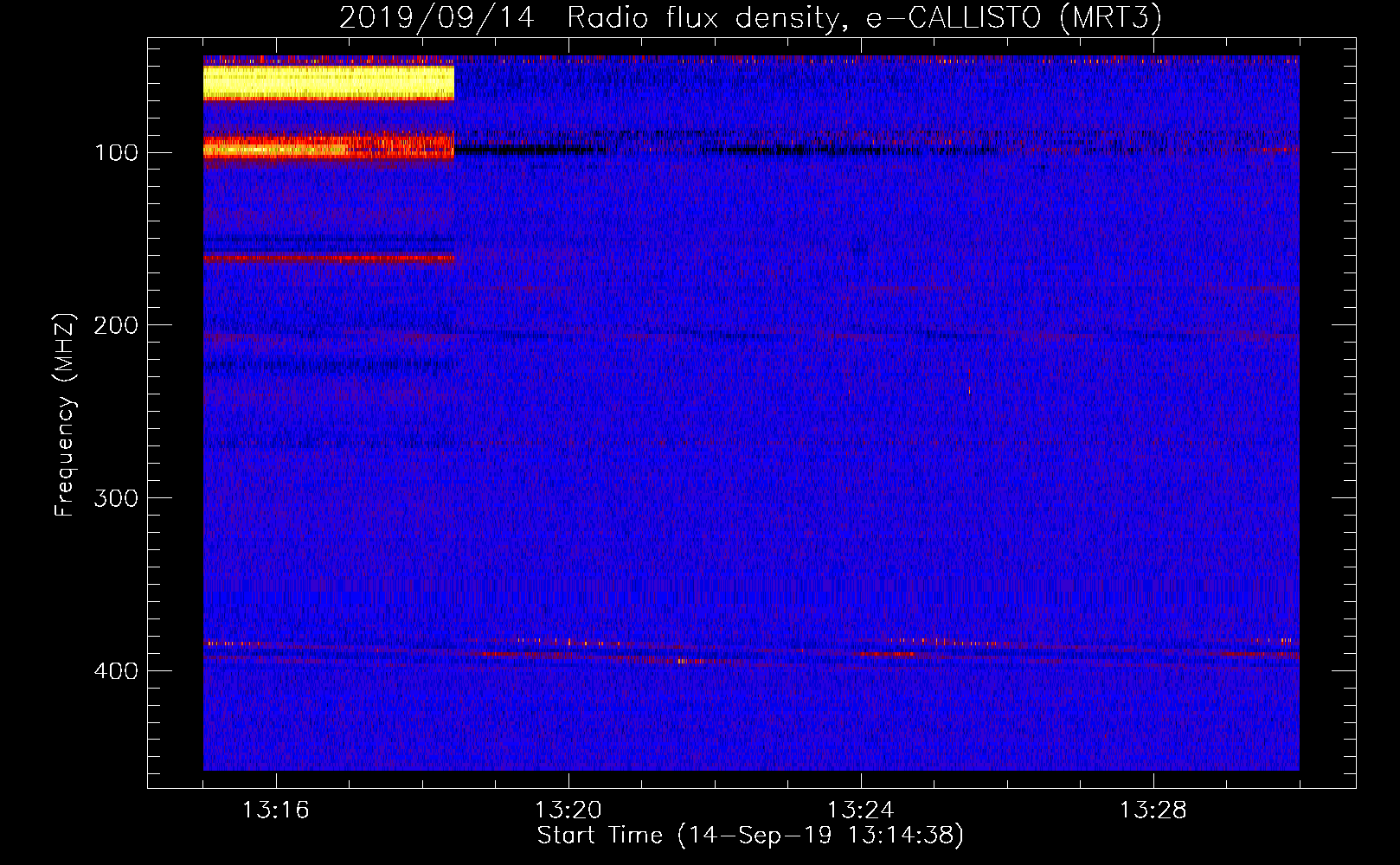
Task: Click the bright yellow emission band at top
Action: (329, 83)
